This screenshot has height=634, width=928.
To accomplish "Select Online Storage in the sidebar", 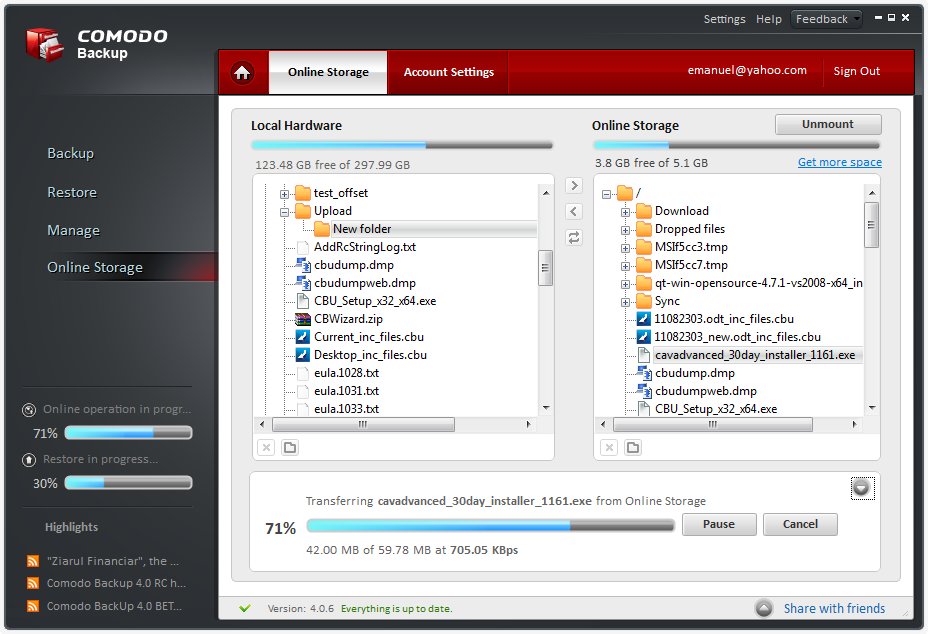I will [x=95, y=267].
